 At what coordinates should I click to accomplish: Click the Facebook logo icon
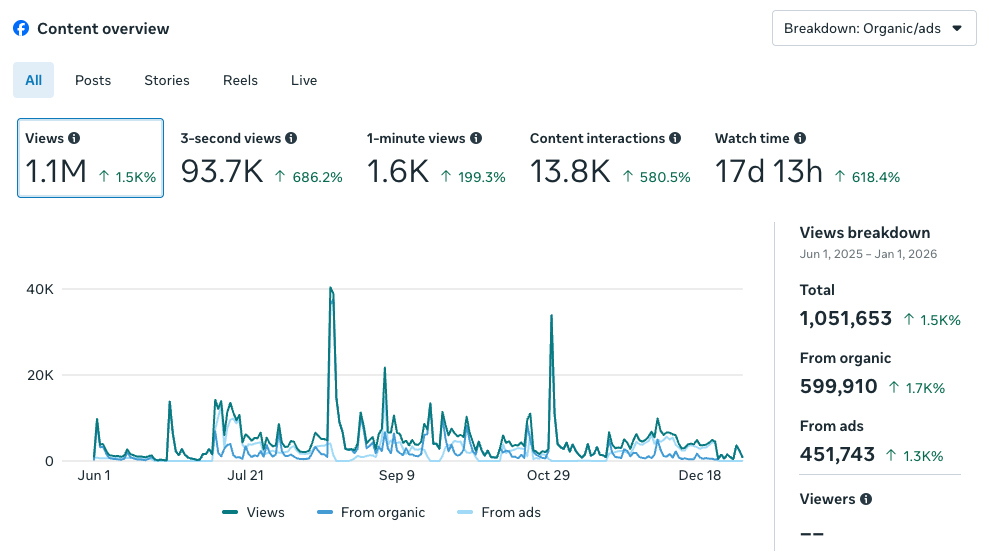pos(21,29)
